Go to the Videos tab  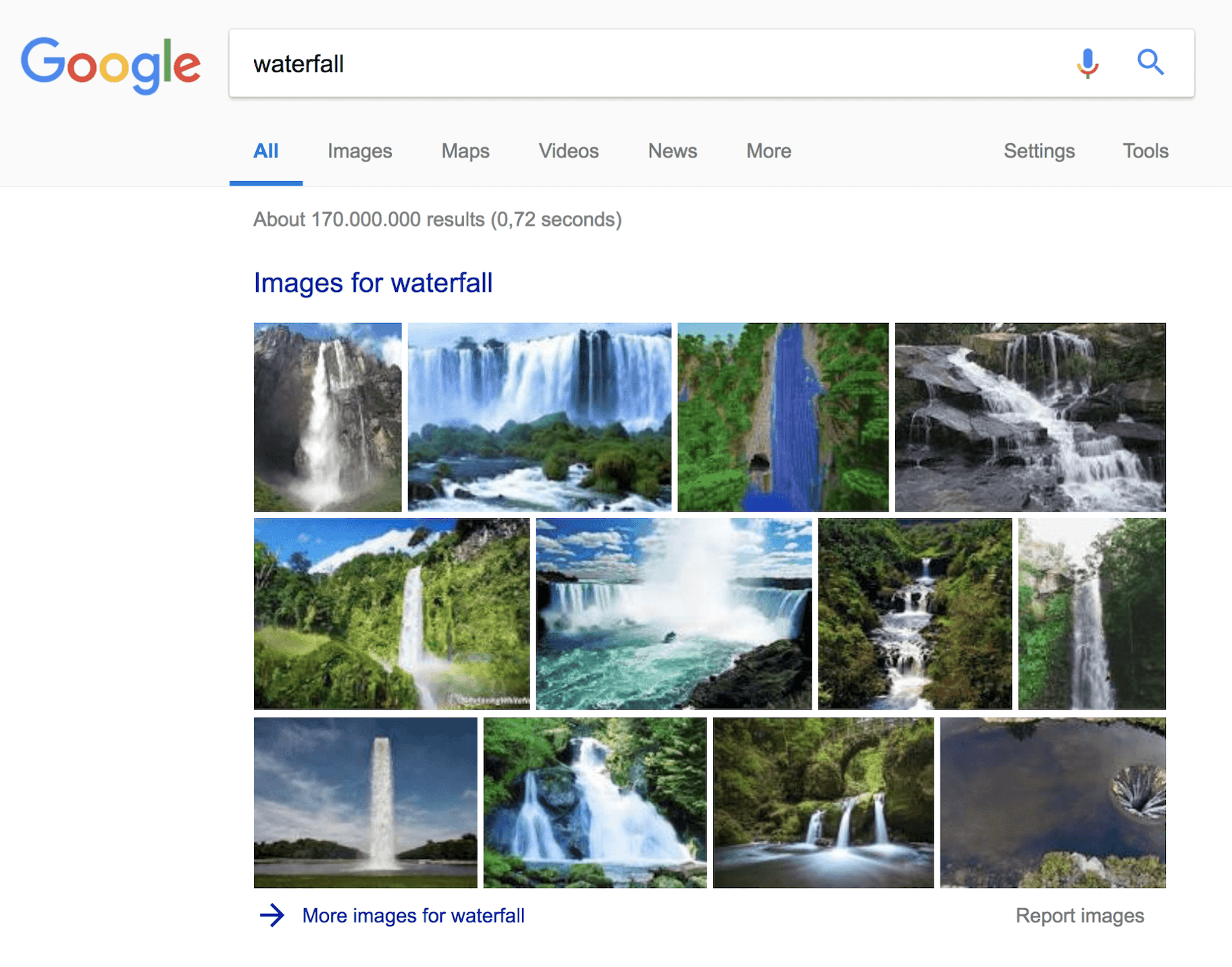[568, 151]
